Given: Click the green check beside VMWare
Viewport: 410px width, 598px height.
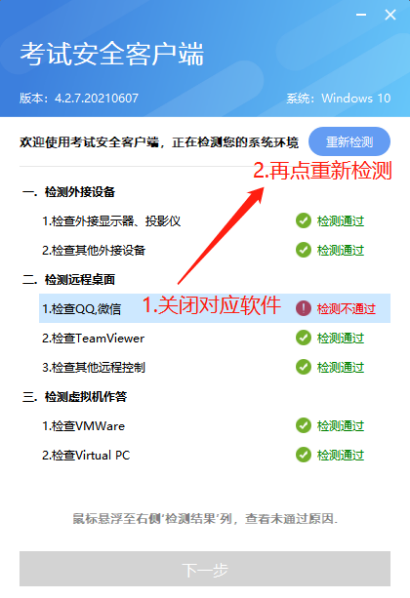Looking at the screenshot, I should coord(303,425).
